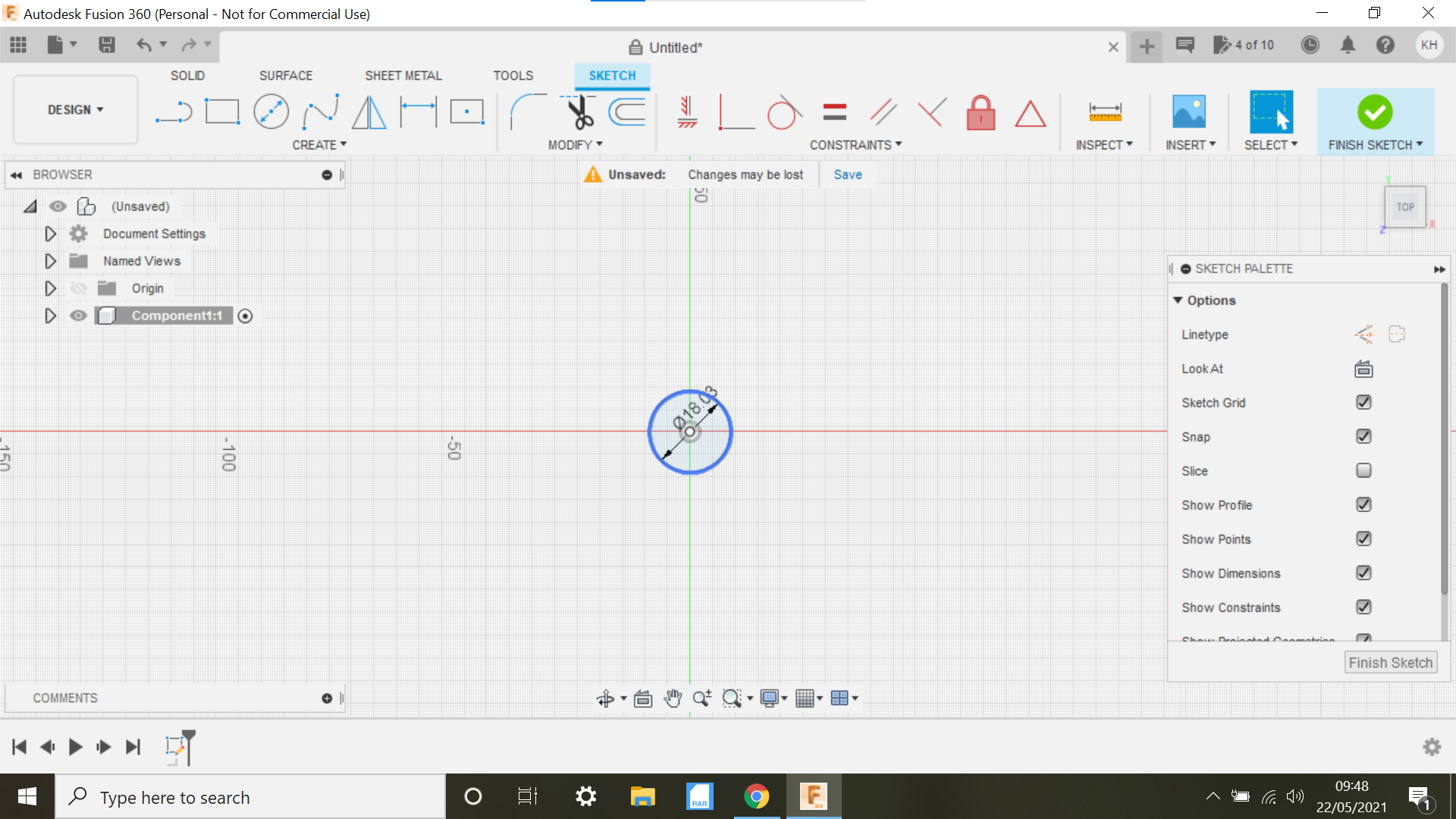This screenshot has height=819, width=1456.
Task: Disable the Snap checkbox
Action: click(x=1363, y=437)
